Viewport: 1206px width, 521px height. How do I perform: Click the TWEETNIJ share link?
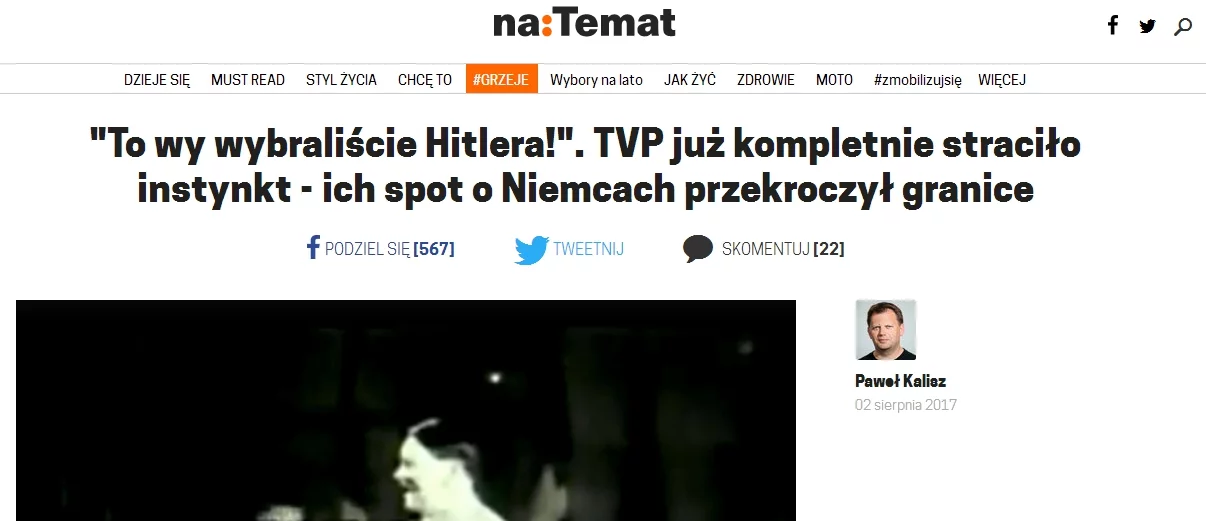(589, 249)
